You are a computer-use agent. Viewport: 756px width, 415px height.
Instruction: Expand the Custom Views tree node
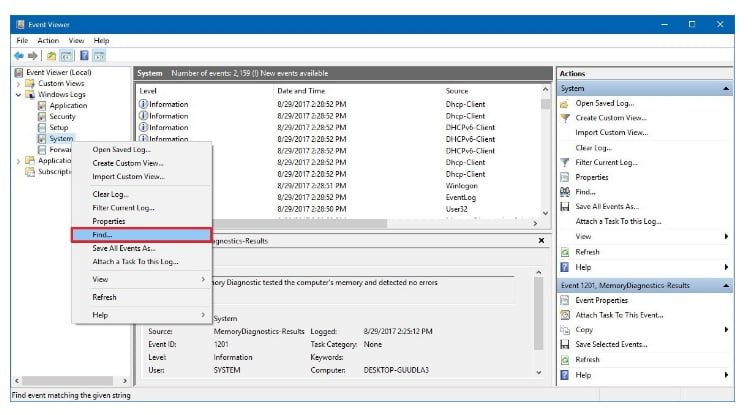[18, 84]
